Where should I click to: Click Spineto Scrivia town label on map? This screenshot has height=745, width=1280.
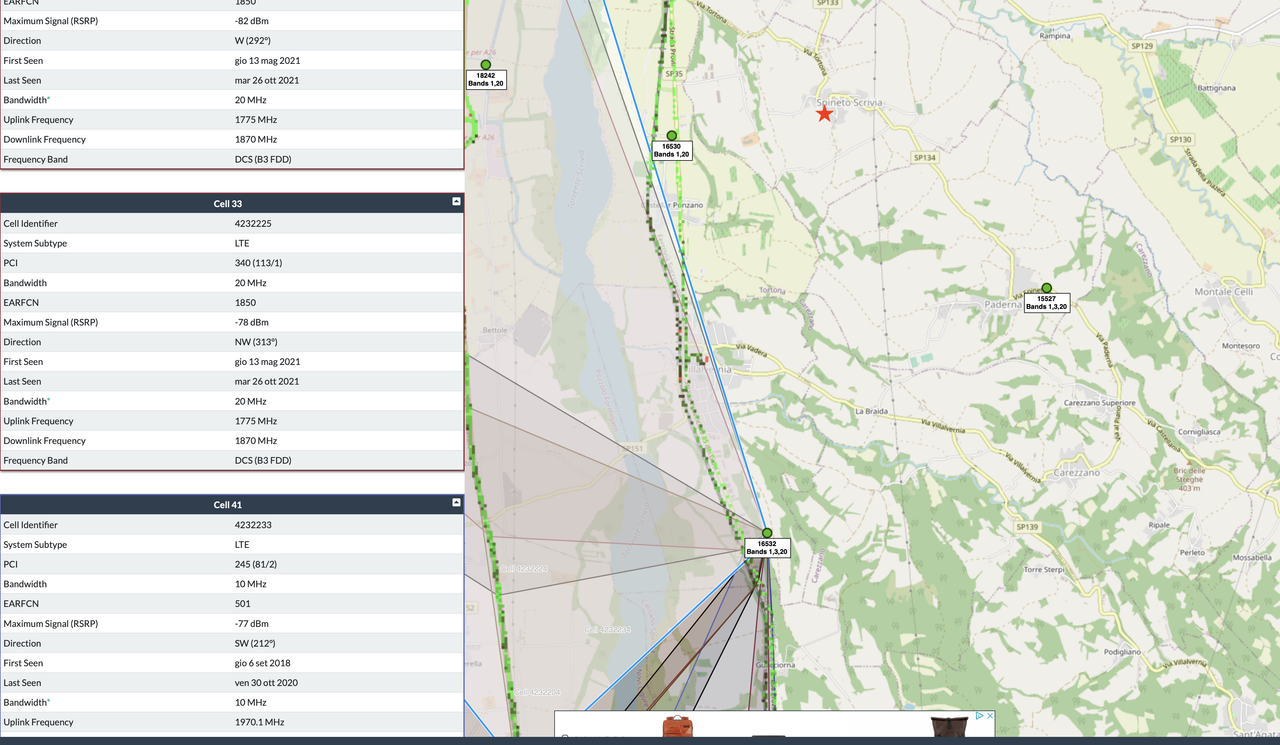848,103
